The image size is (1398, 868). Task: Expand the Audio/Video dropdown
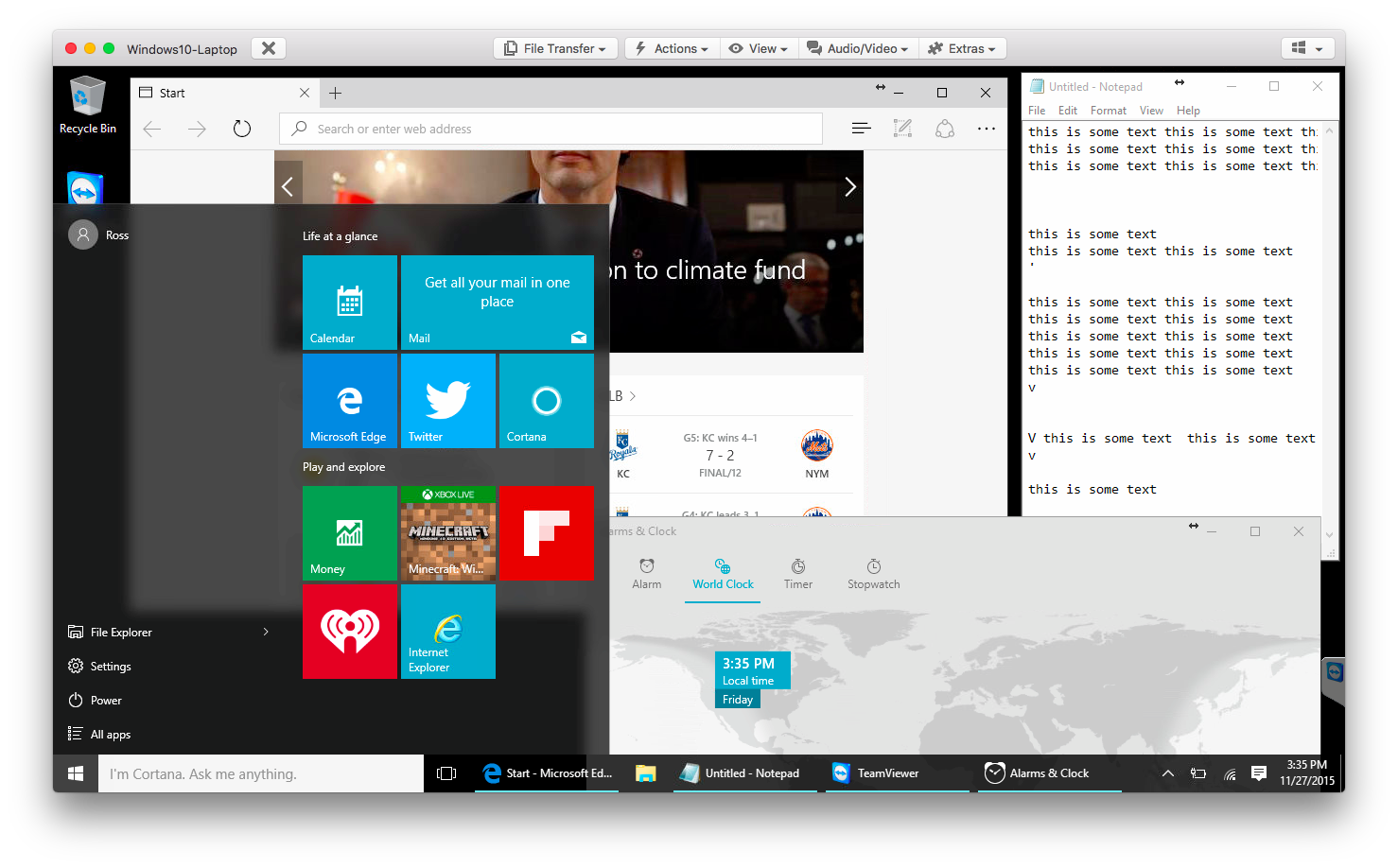pyautogui.click(x=858, y=48)
